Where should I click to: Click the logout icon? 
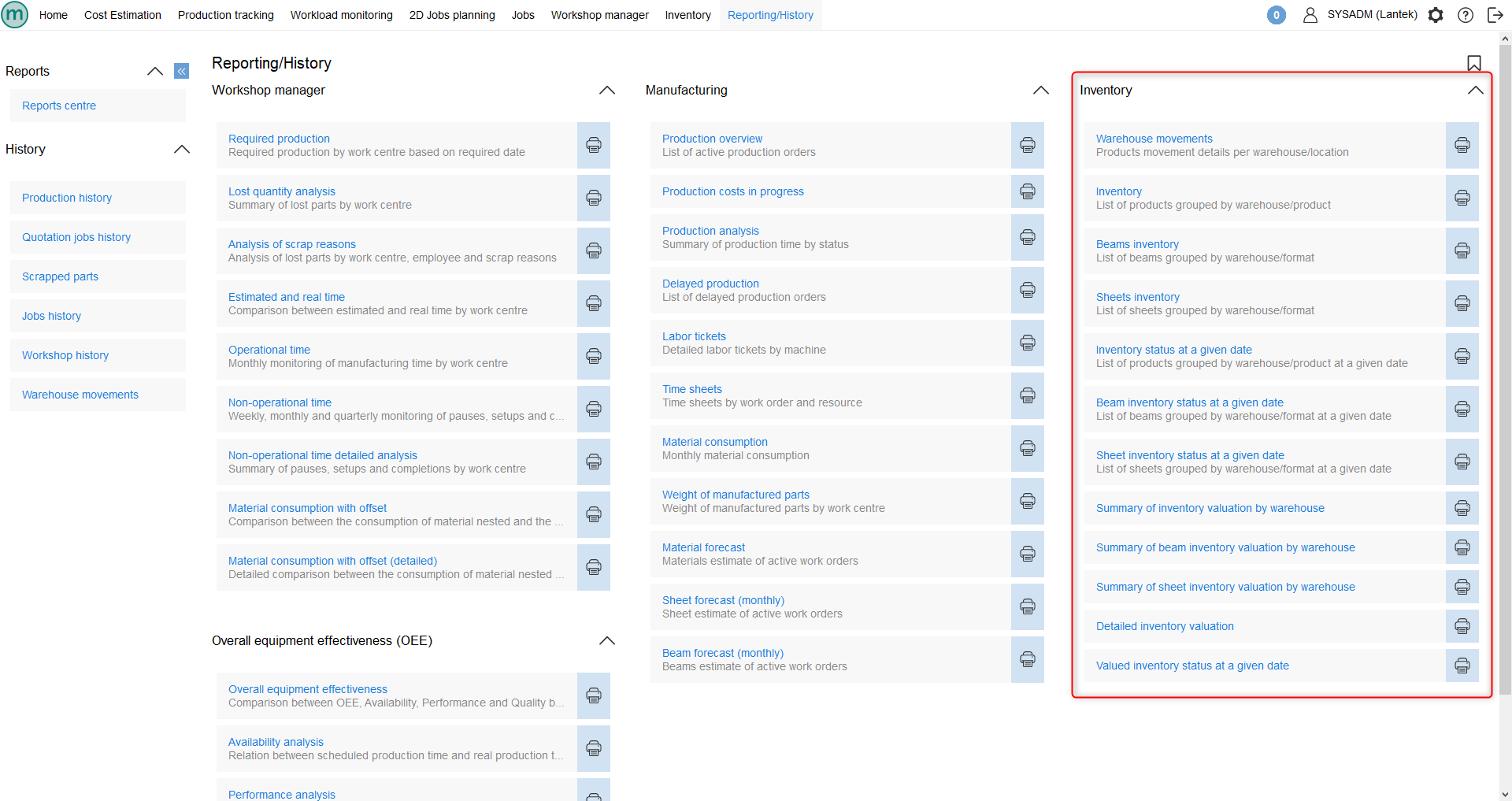1495,15
